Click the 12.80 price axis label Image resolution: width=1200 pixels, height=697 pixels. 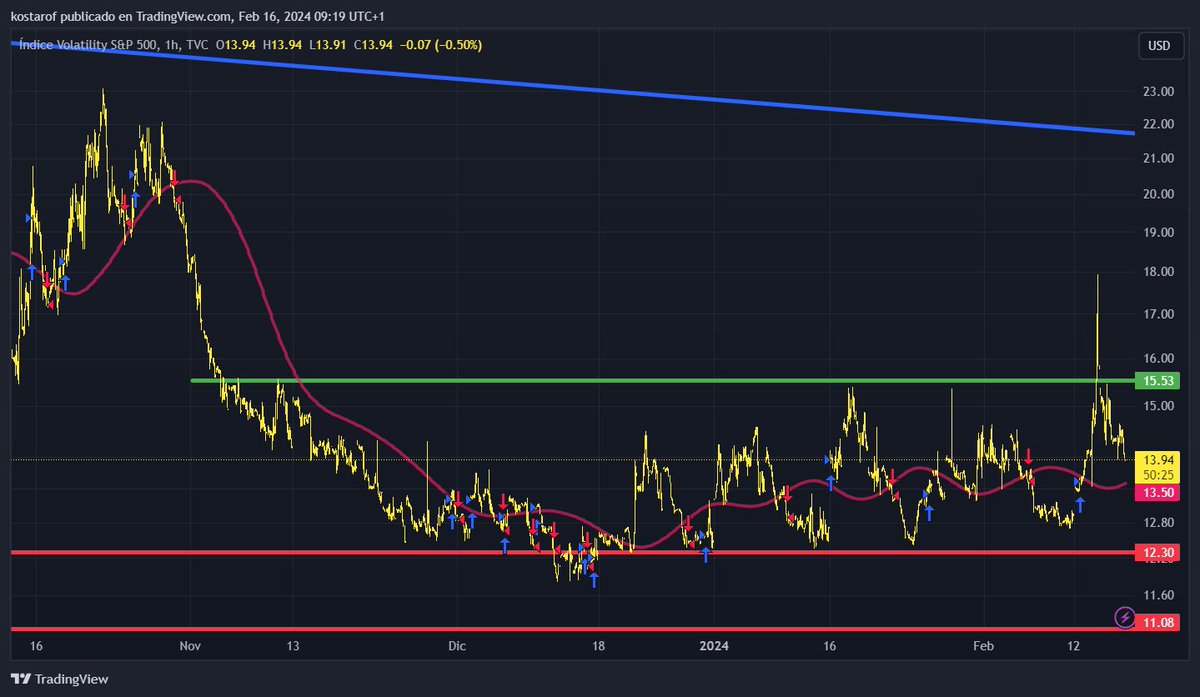pos(1159,522)
